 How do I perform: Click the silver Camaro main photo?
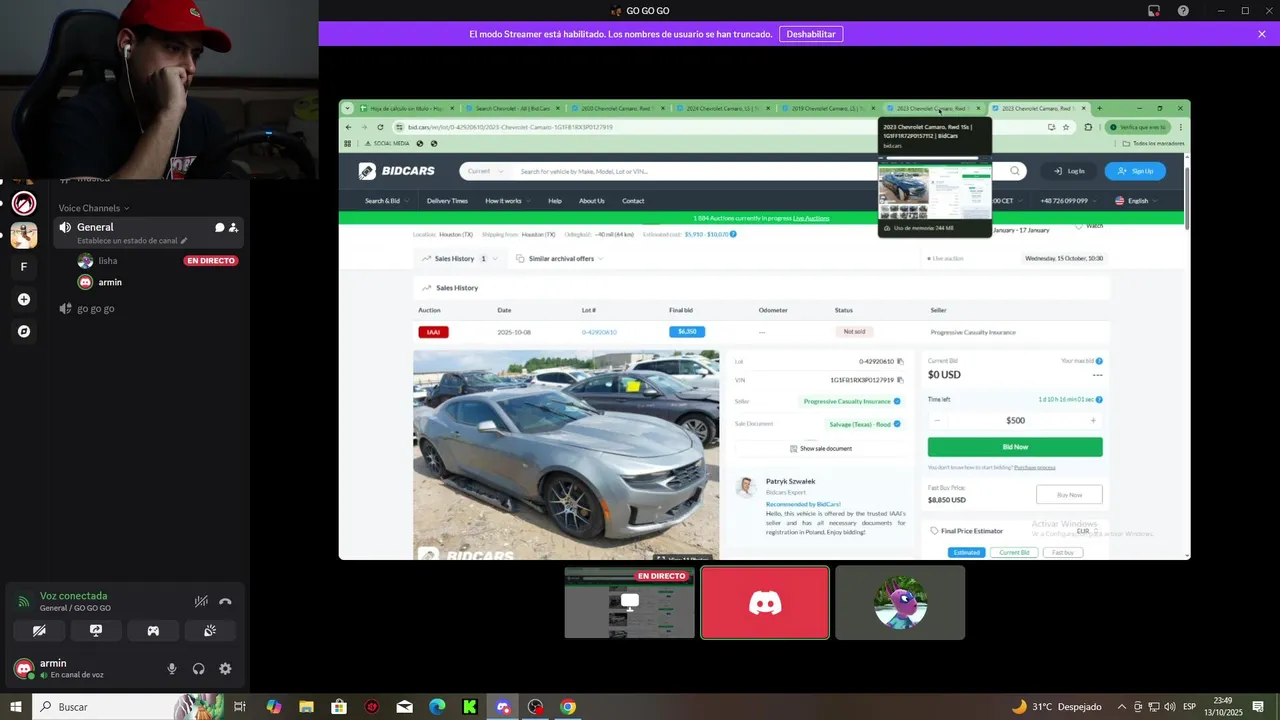pyautogui.click(x=566, y=454)
